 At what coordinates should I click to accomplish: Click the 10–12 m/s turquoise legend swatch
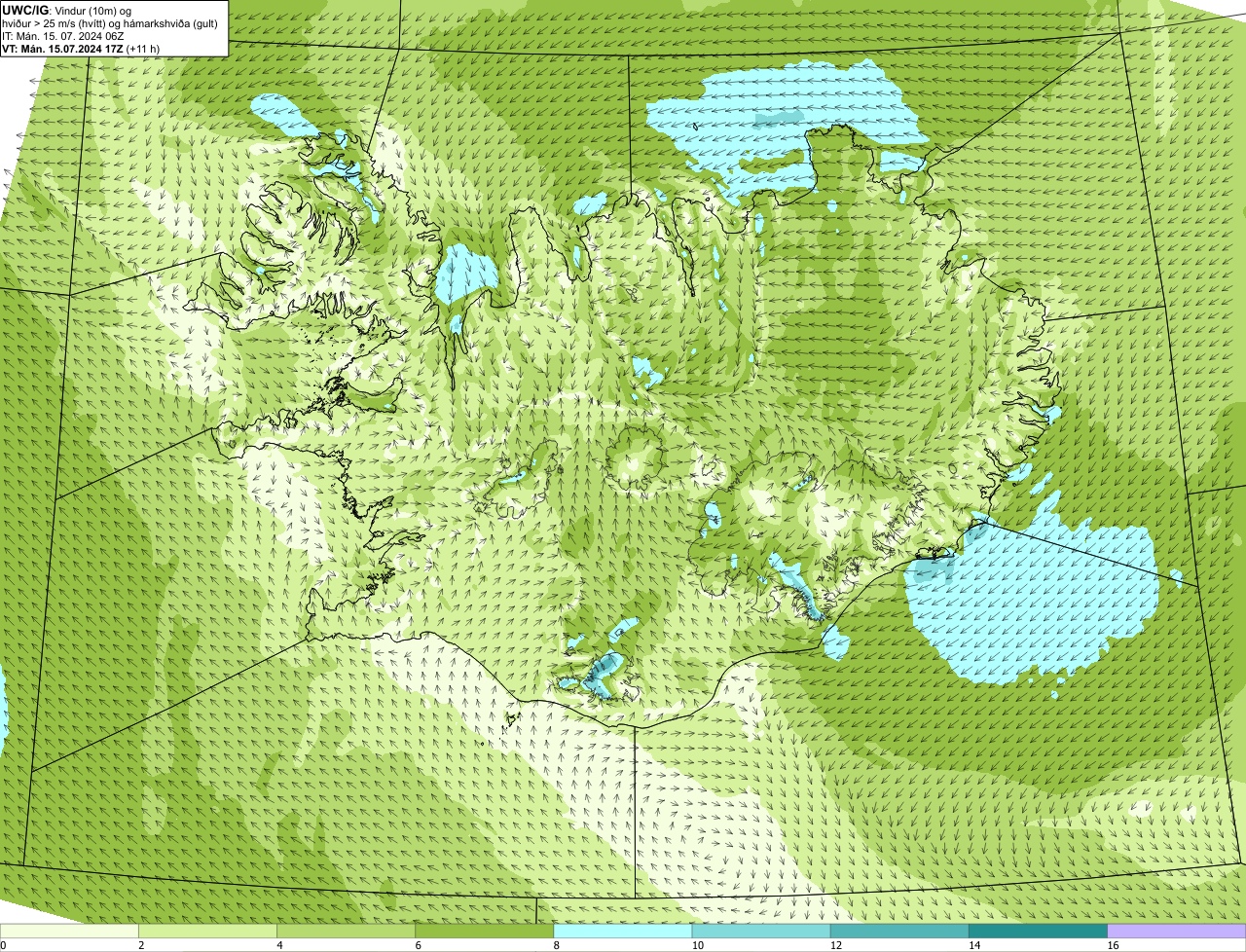click(760, 932)
